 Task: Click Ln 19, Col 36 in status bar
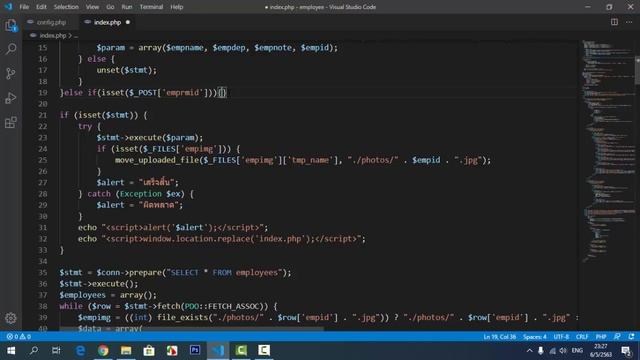[500, 337]
